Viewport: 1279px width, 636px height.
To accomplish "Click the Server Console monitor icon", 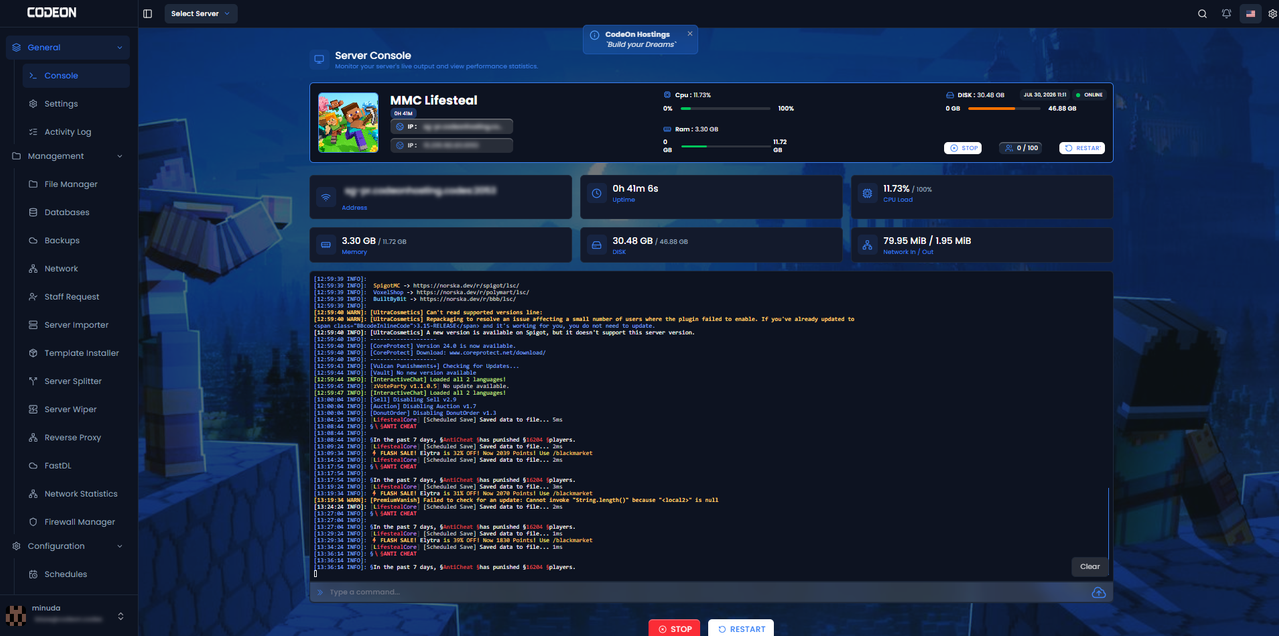I will point(319,60).
